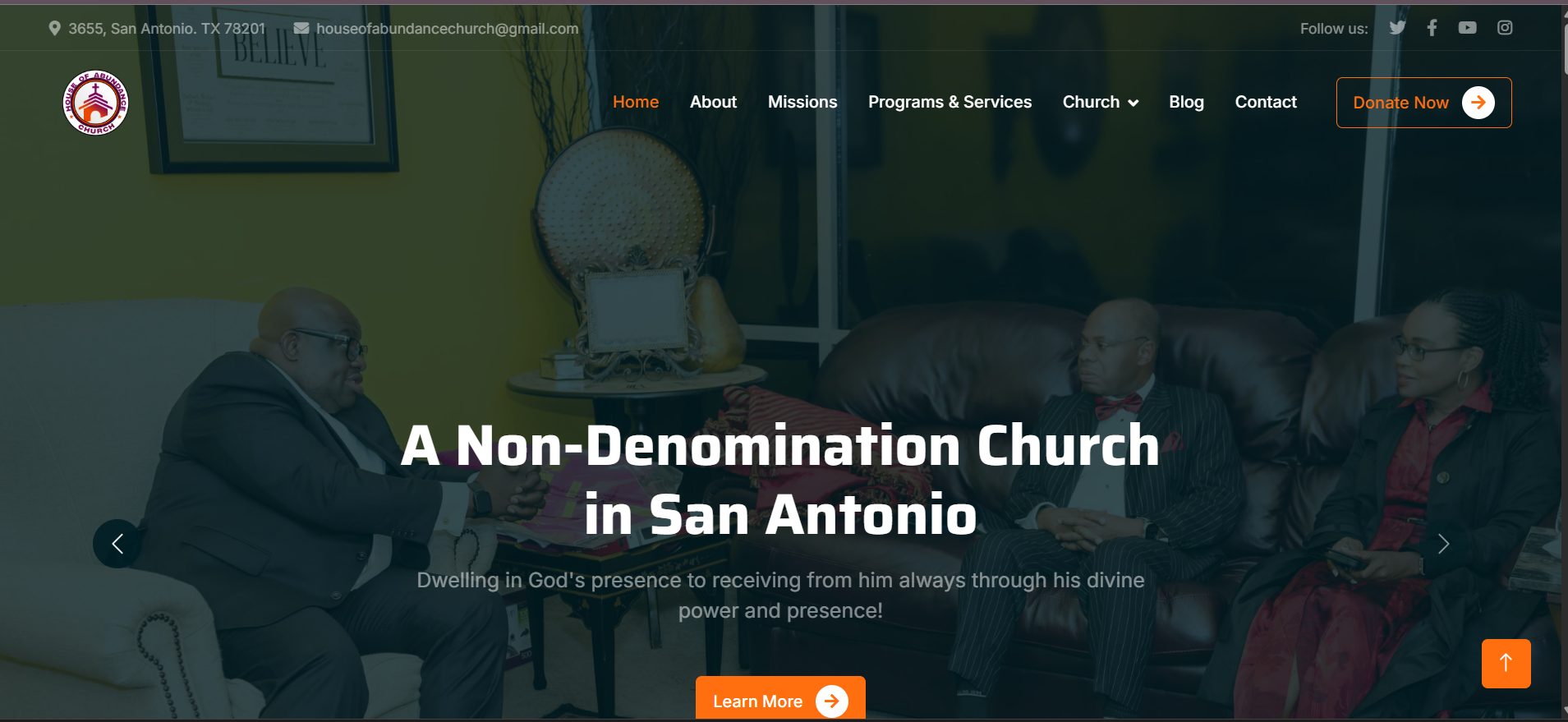Click the Learn More button

780,698
